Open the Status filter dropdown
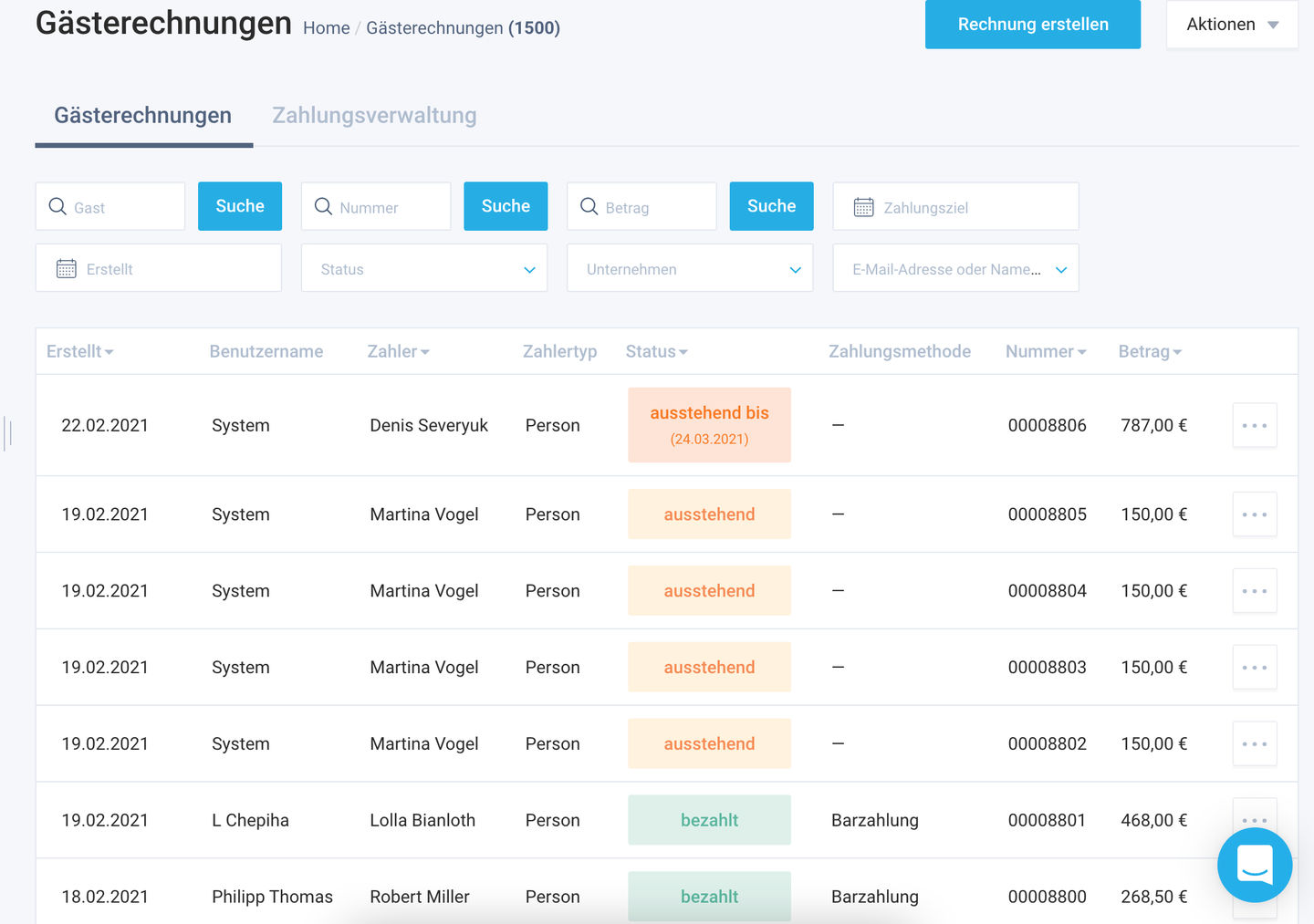The image size is (1314, 924). point(424,268)
